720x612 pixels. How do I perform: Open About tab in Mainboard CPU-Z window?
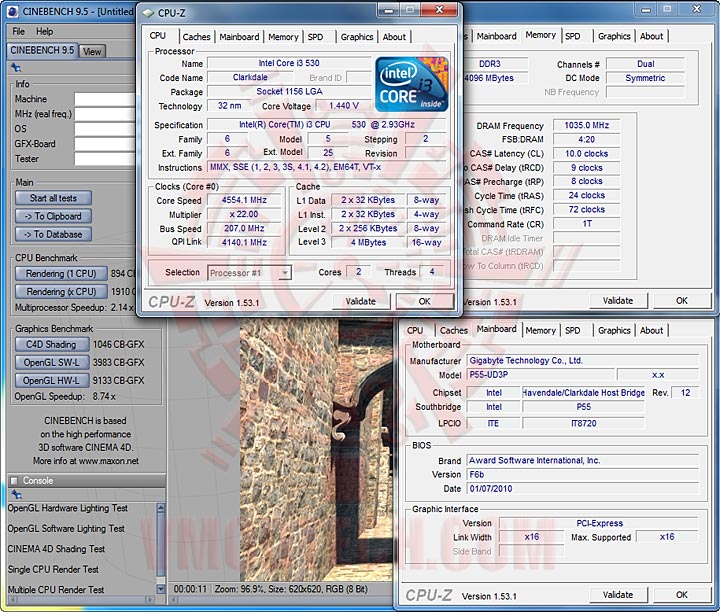point(651,331)
